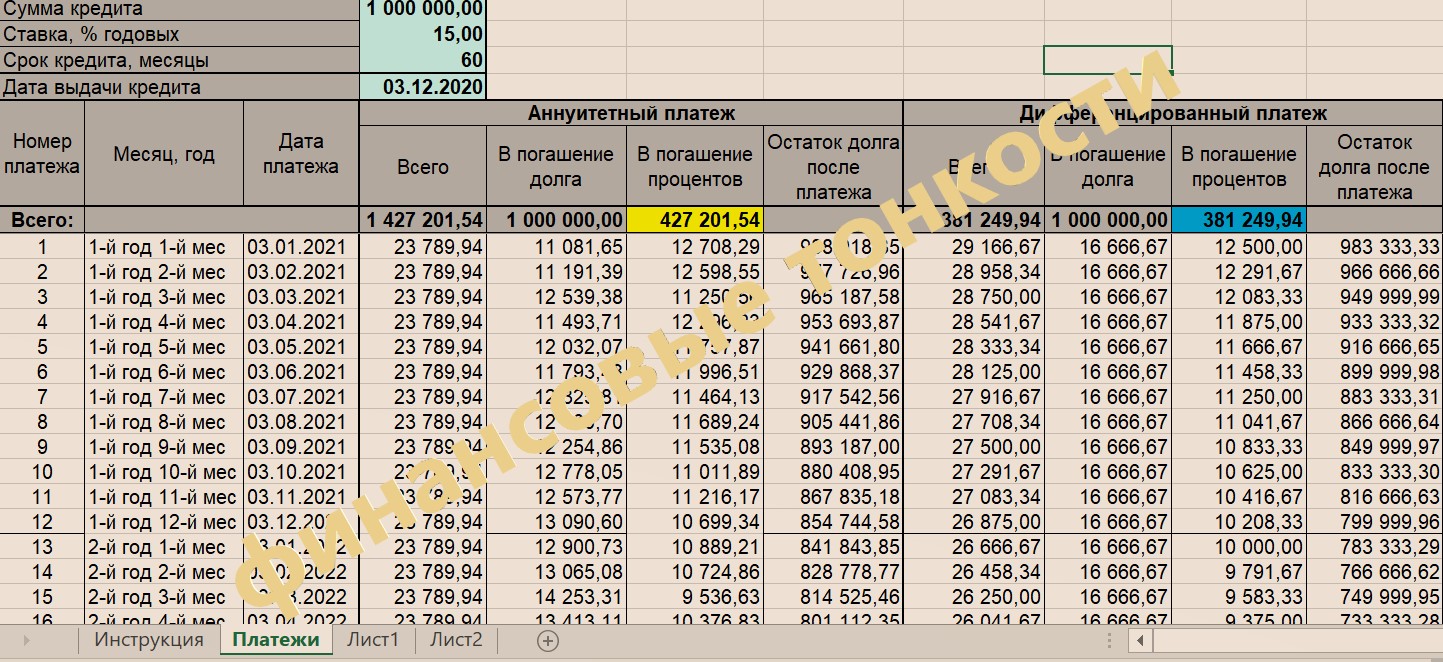Select the interest rate cell 15,00

point(422,34)
